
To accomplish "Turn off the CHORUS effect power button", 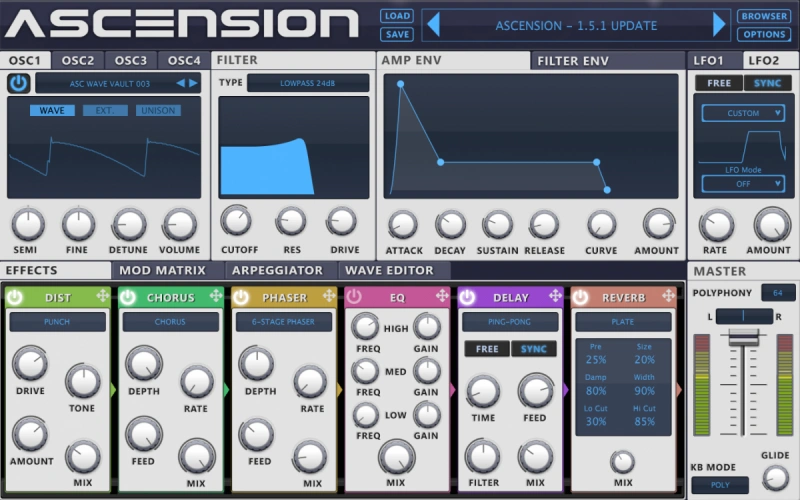I will click(x=128, y=296).
